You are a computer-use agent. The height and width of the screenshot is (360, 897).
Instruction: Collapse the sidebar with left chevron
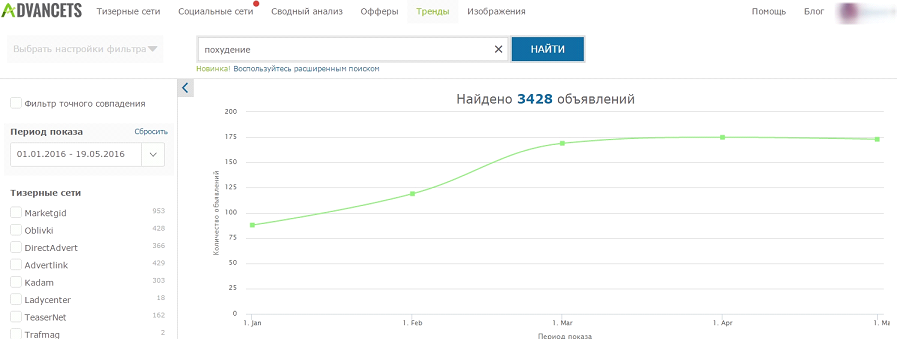pos(186,88)
